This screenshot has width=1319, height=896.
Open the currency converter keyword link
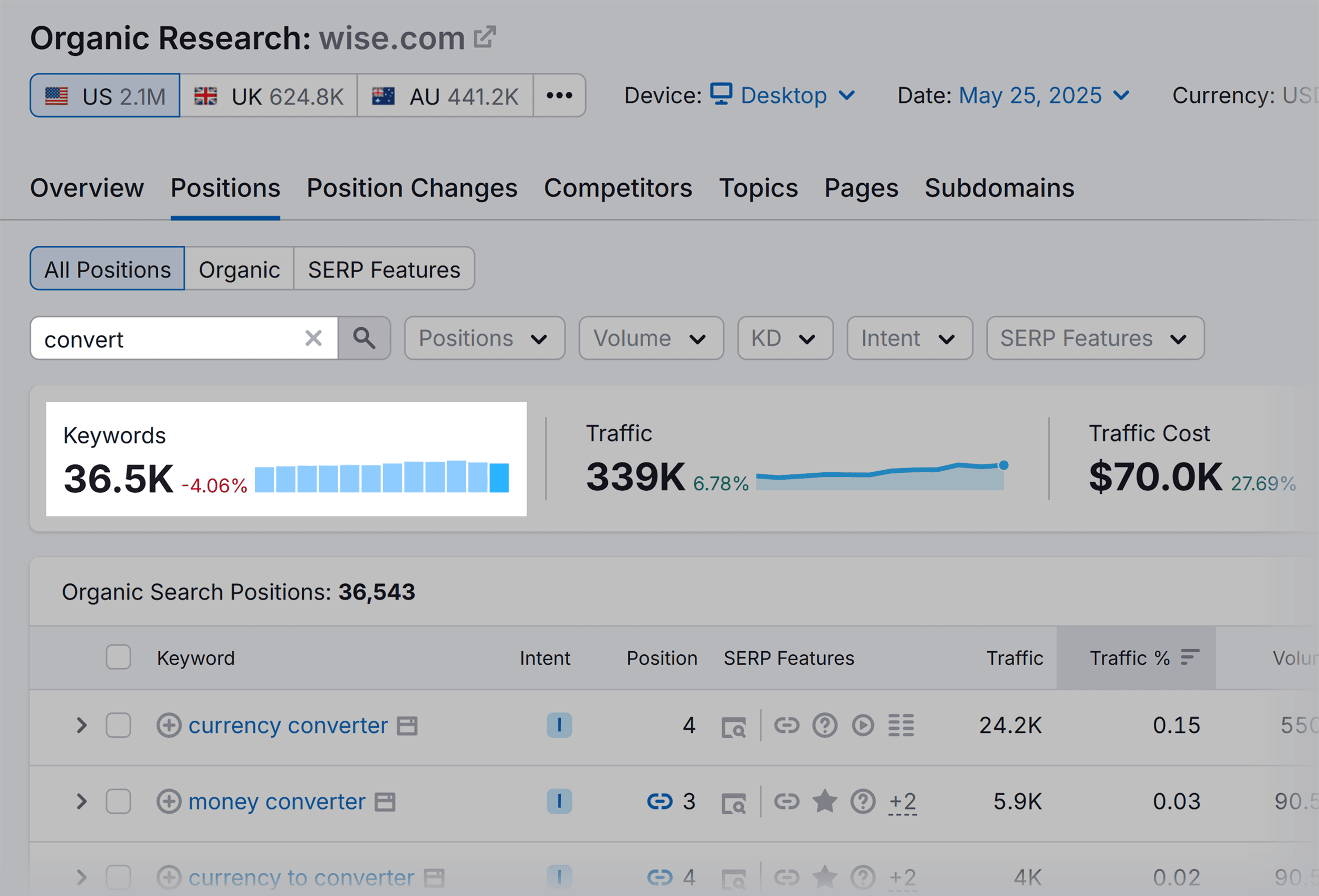tap(288, 726)
